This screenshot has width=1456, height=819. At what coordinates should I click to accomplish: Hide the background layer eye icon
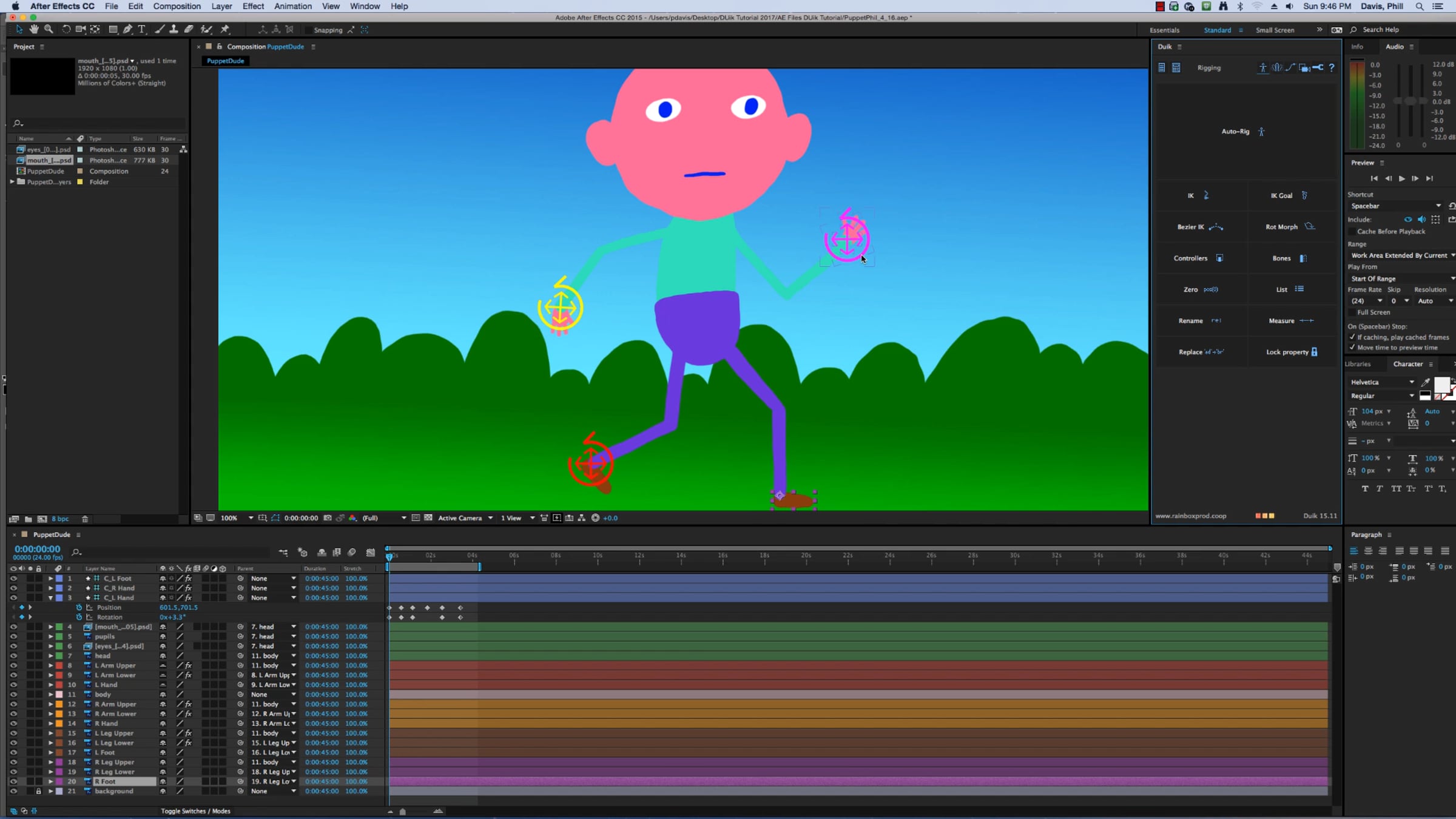[13, 791]
